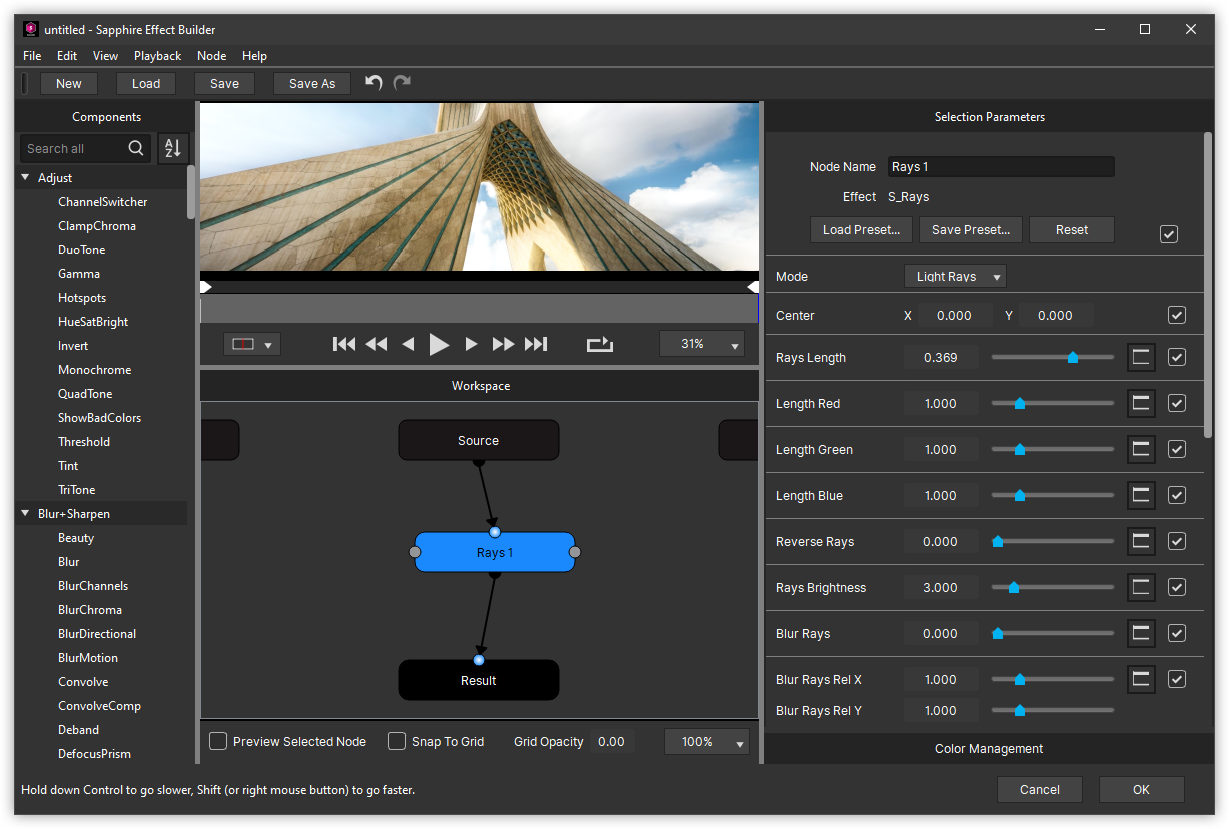Collapse the Blur+Sharpen category
1229x829 pixels.
(x=25, y=514)
